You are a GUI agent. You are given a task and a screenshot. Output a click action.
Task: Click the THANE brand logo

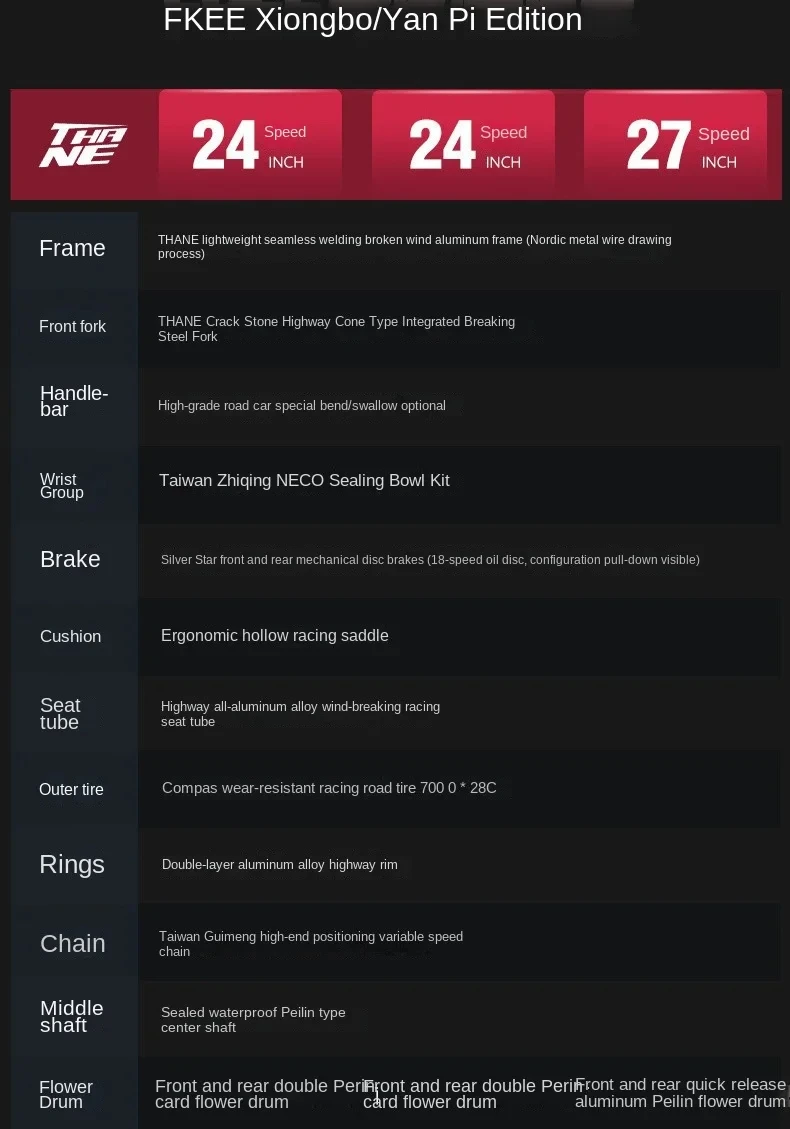[83, 146]
